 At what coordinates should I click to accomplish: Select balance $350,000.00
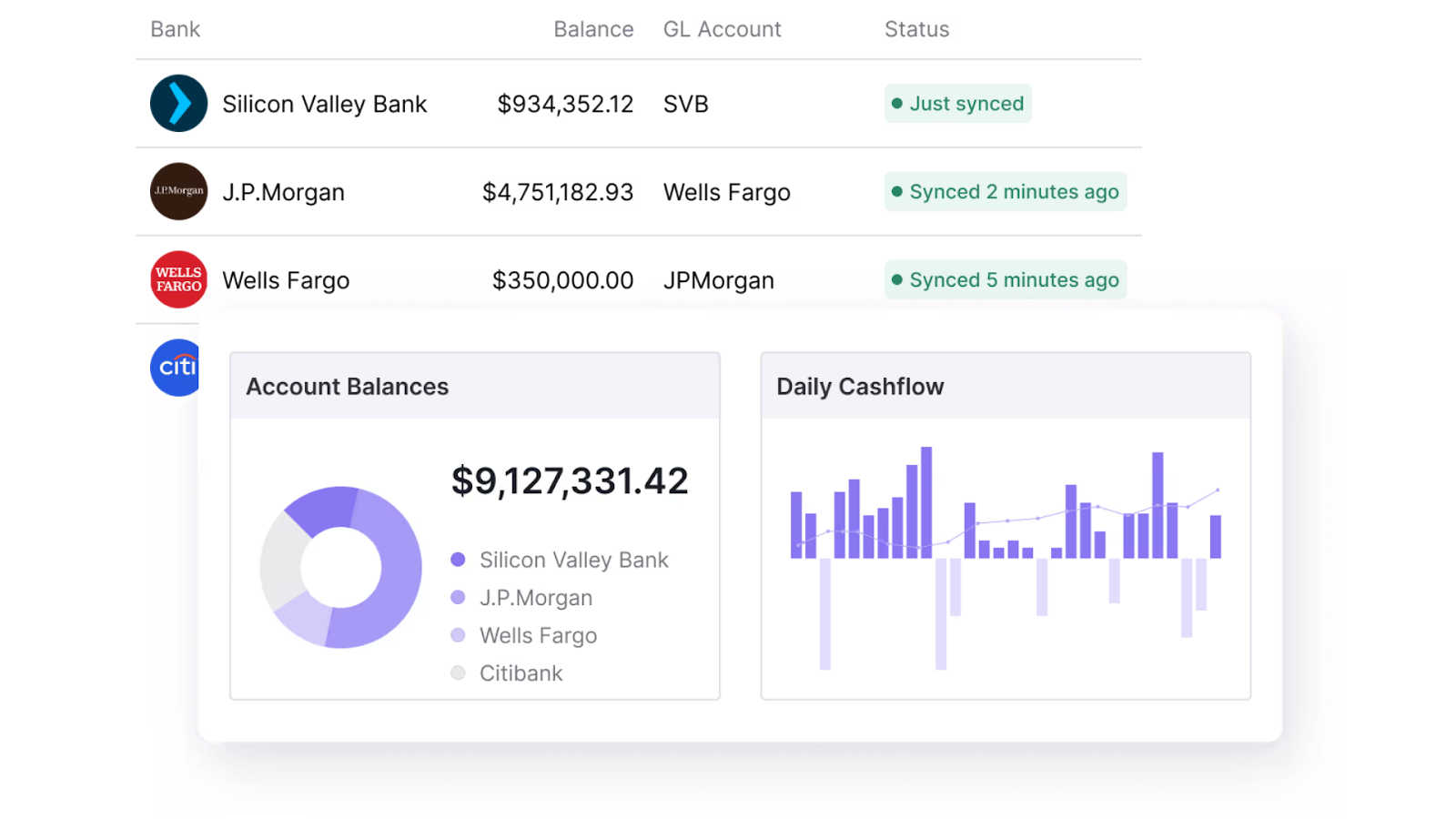pyautogui.click(x=562, y=280)
